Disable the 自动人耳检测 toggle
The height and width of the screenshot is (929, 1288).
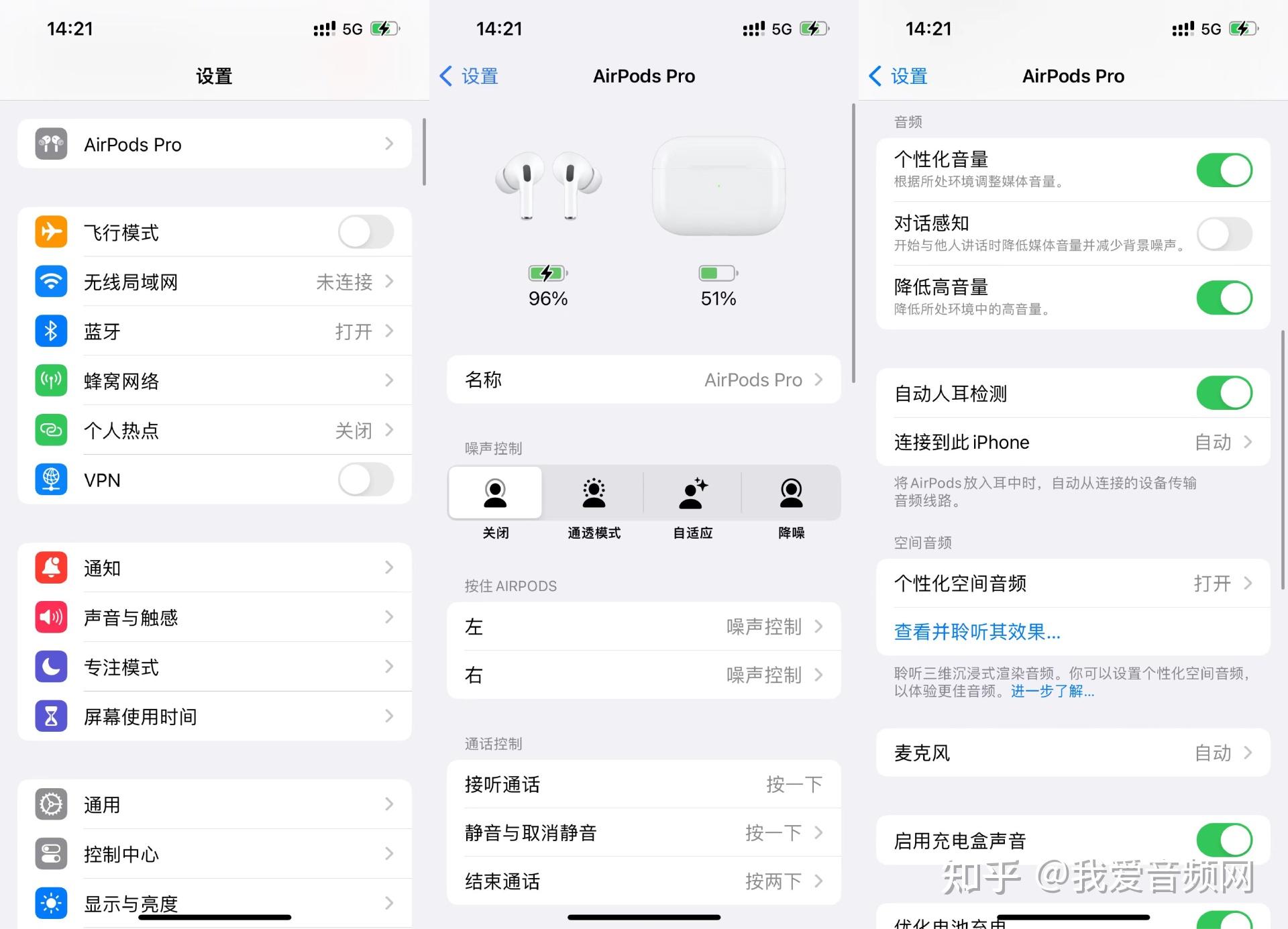[x=1225, y=393]
